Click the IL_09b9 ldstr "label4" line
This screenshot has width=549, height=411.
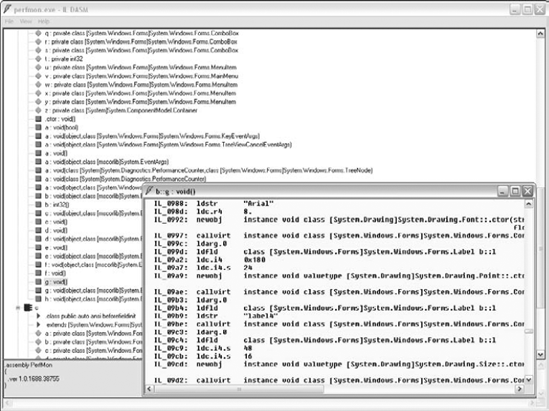coord(216,316)
